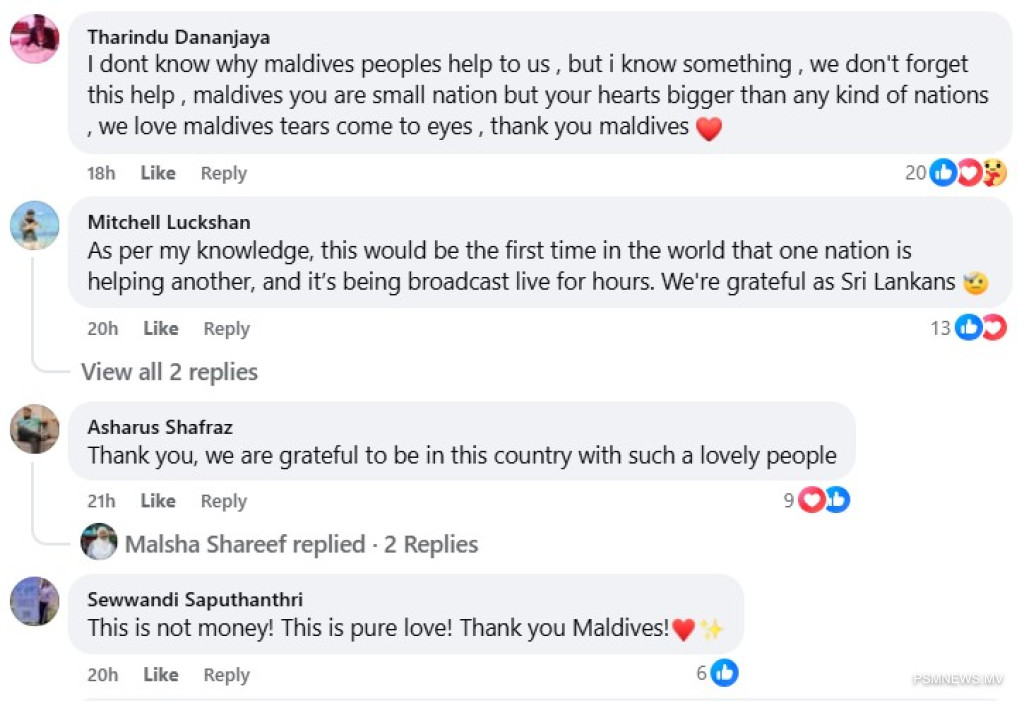Viewport: 1024px width, 701px height.
Task: Open Mitchell Luckshan's name link
Action: pos(169,222)
